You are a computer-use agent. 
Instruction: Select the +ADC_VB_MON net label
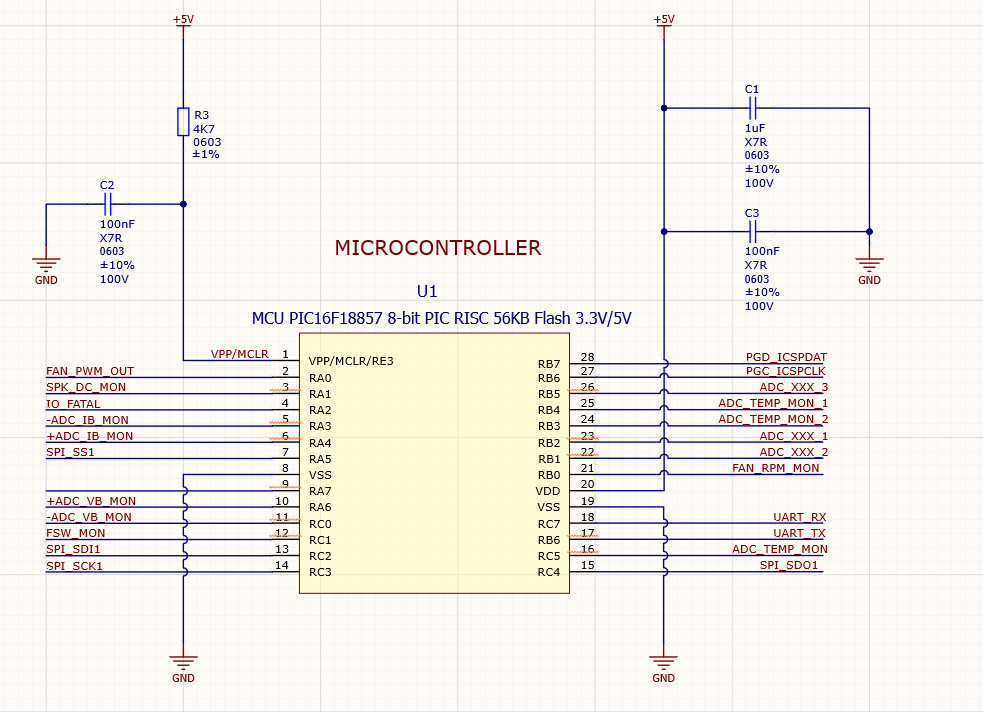(x=91, y=501)
